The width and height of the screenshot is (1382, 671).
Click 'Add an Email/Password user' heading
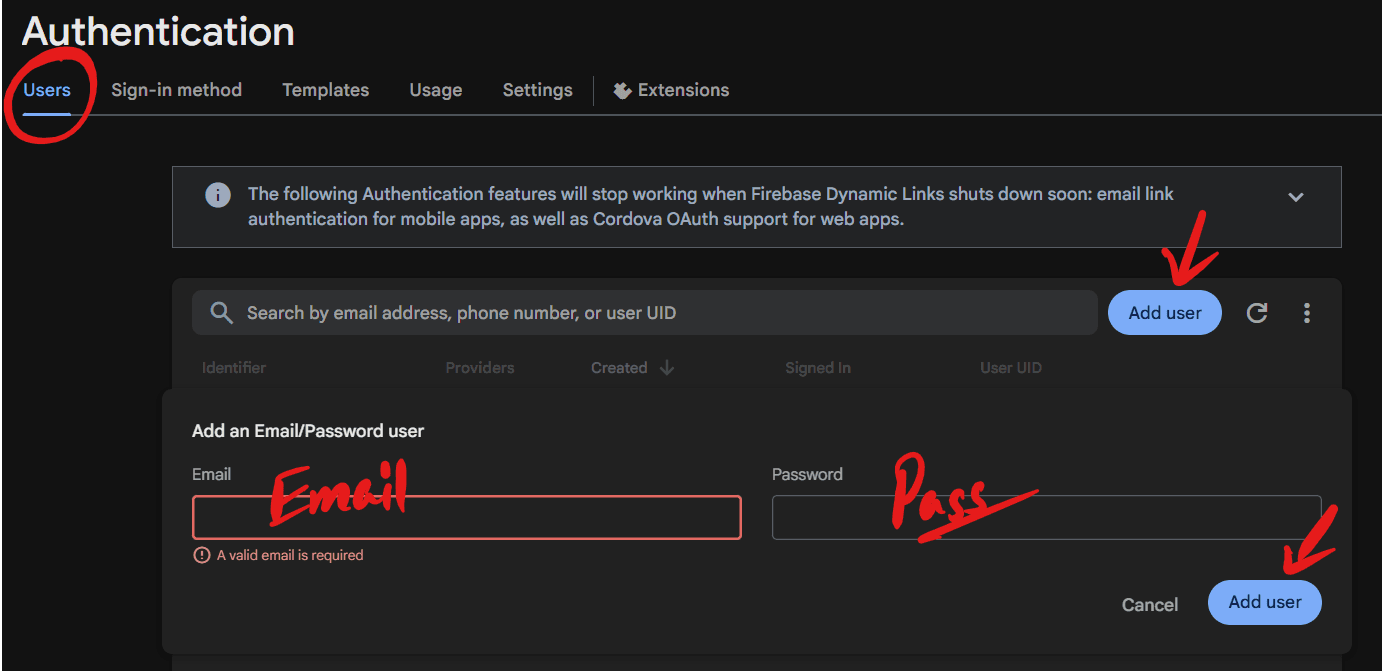(308, 431)
